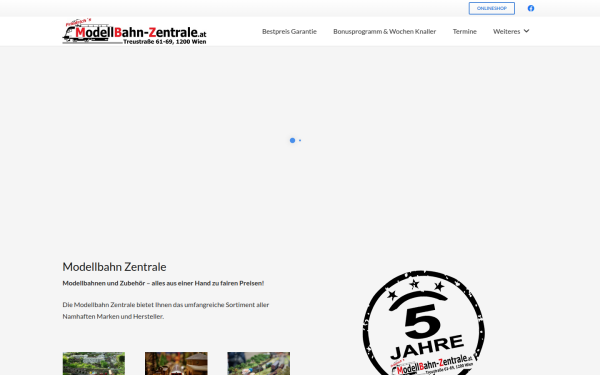Open the green landscape layout thumbnail
600x375 pixels.
94,364
